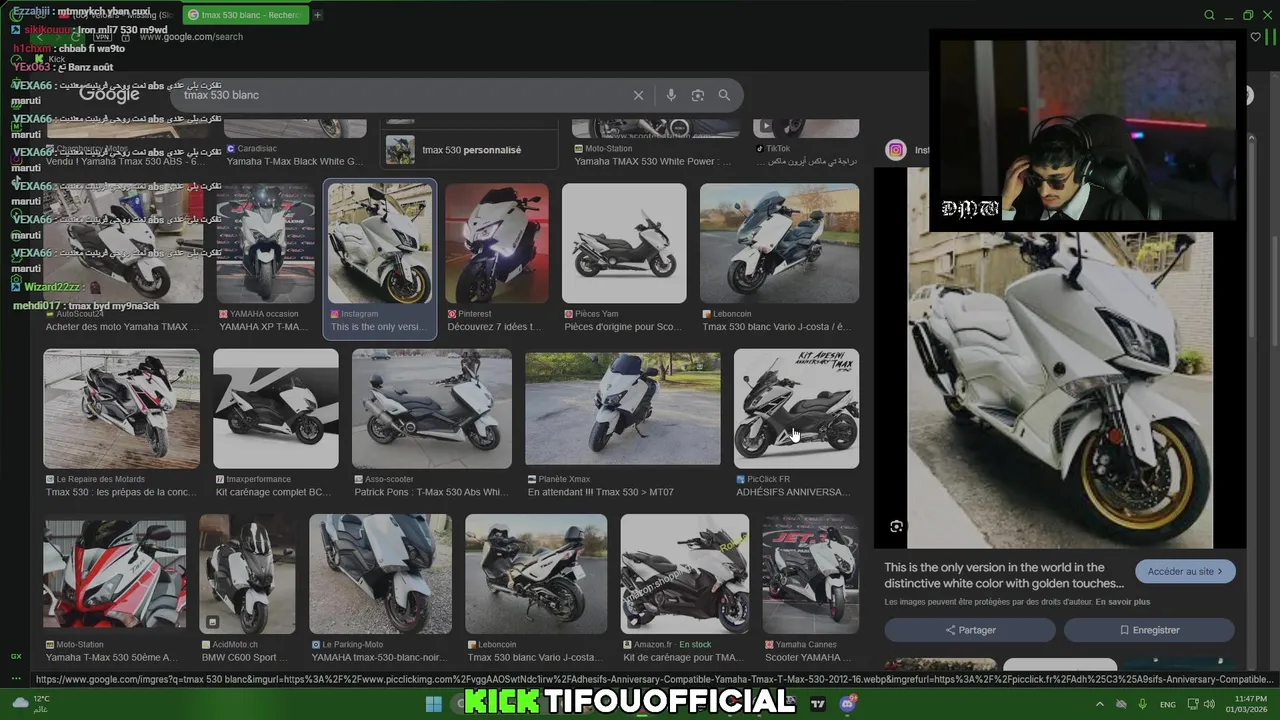This screenshot has width=1280, height=720.
Task: Open the large white Tmax preview image
Action: (1060, 390)
